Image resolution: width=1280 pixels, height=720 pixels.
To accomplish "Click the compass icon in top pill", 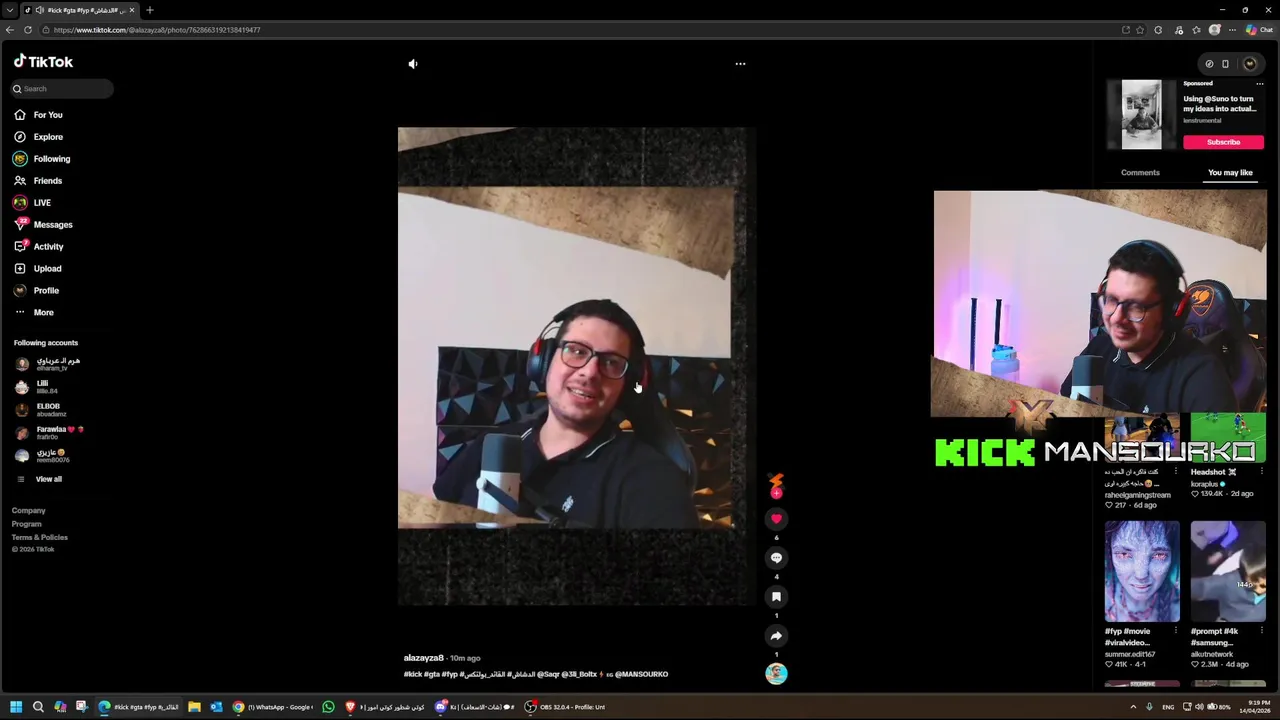I will pos(1209,64).
